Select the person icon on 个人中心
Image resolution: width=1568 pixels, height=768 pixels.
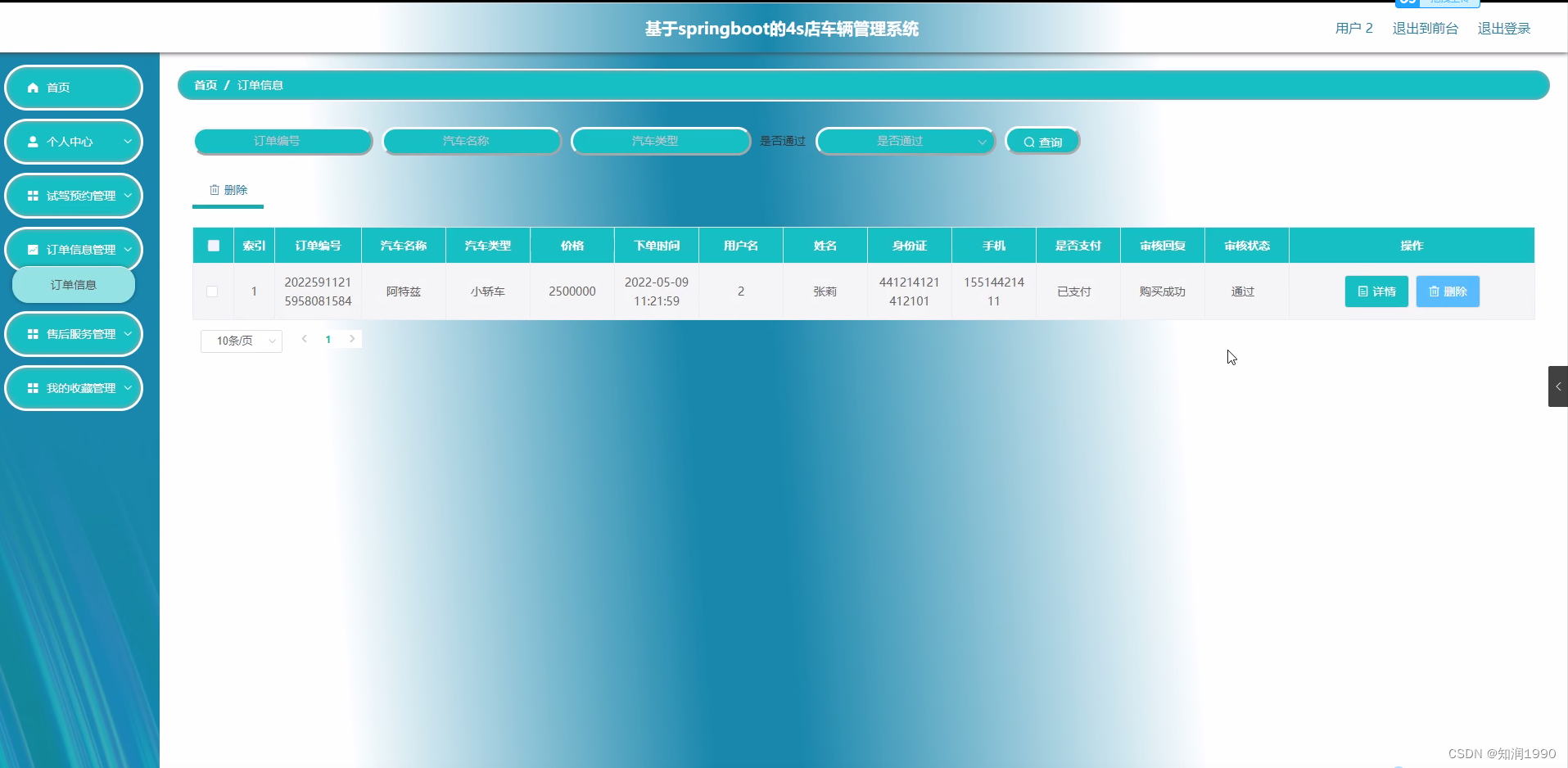(x=31, y=142)
